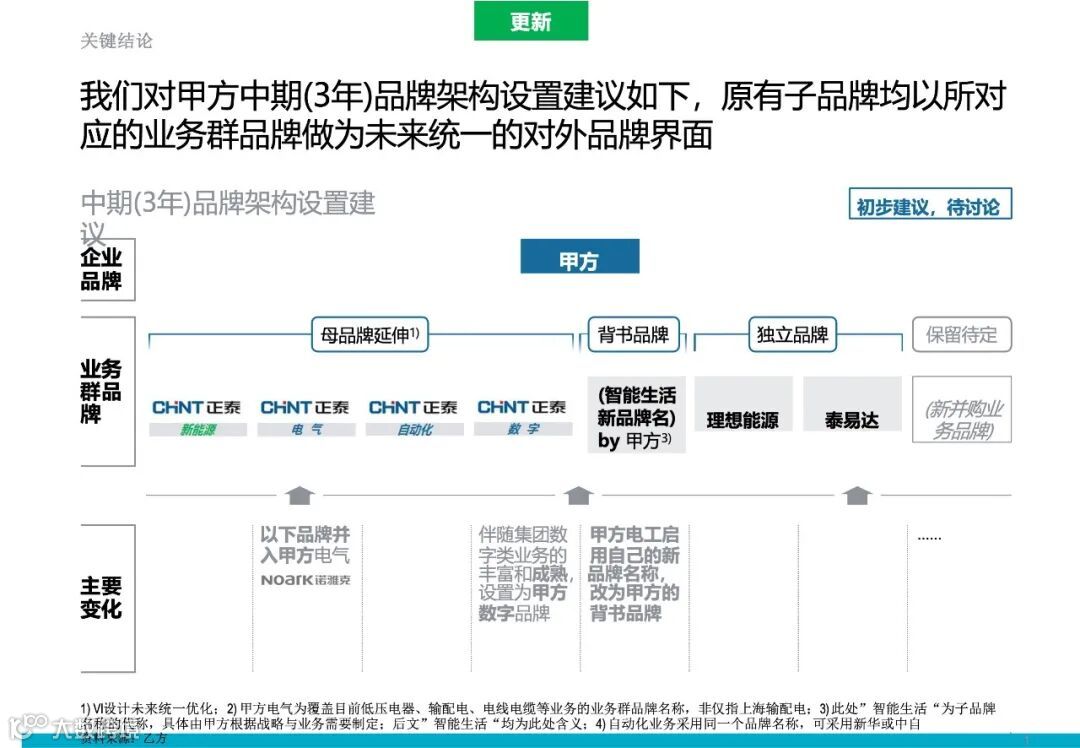This screenshot has height=748, width=1080.
Task: Click the up arrow above 以下品牌并入甲方电气
Action: (300, 495)
